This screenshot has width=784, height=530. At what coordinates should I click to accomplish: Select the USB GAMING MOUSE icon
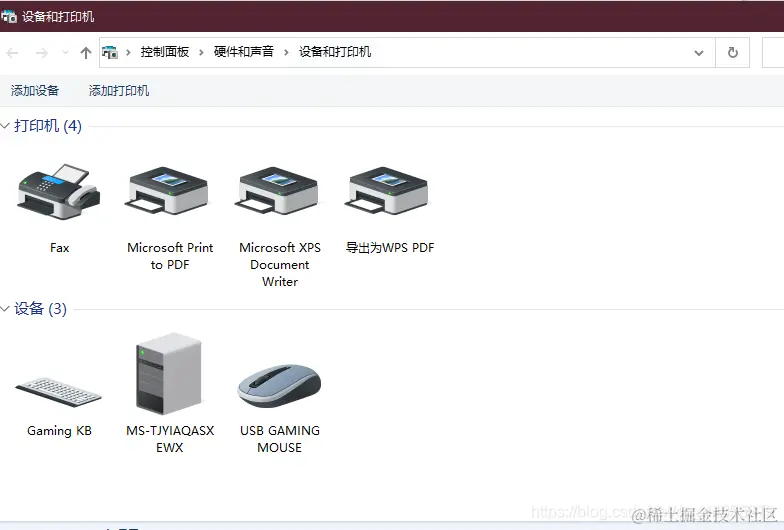279,386
